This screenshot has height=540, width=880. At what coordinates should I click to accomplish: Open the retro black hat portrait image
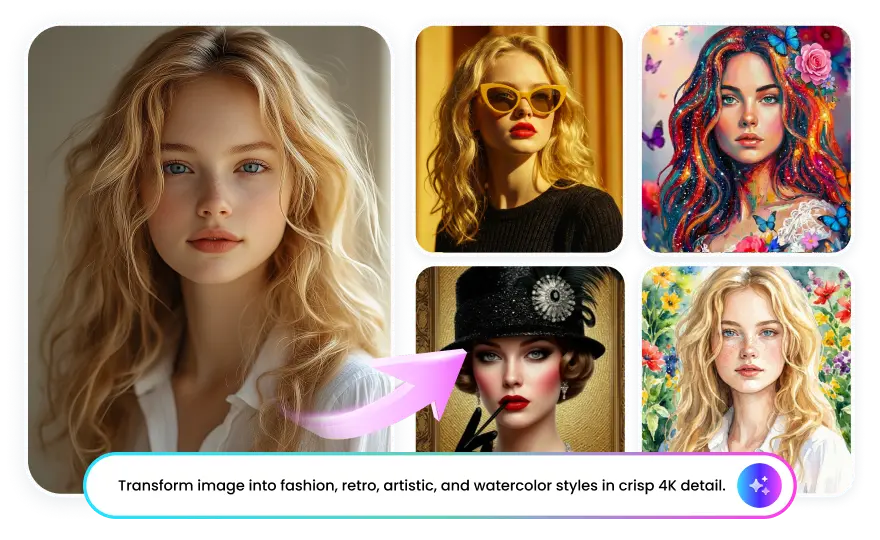tap(520, 359)
